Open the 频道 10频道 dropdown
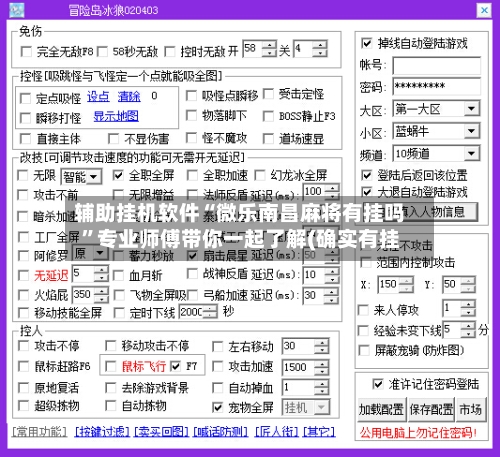 (x=471, y=153)
